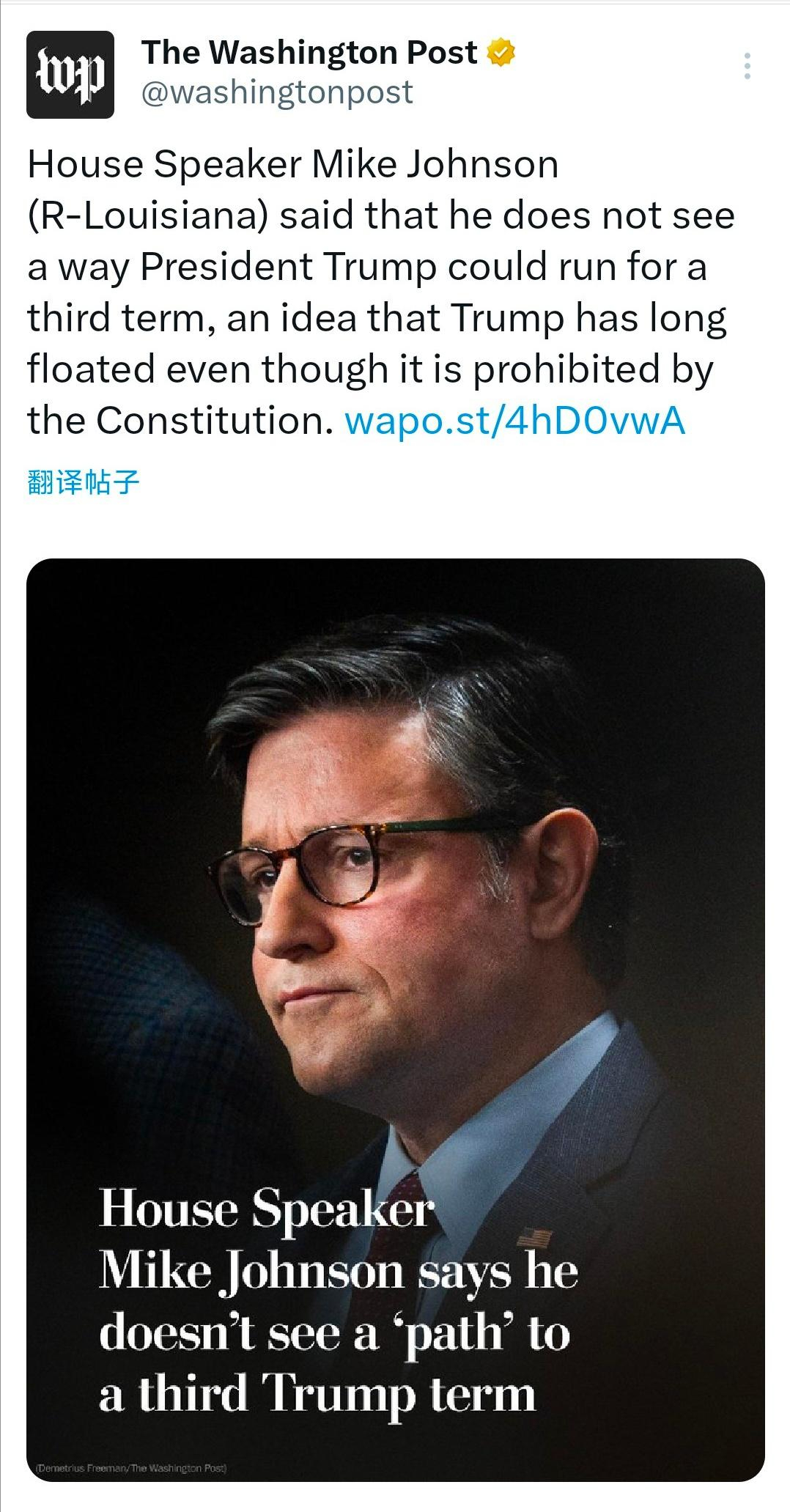790x1512 pixels.
Task: Follow the wapo.st/4hD0vwA article link
Action: tap(514, 421)
